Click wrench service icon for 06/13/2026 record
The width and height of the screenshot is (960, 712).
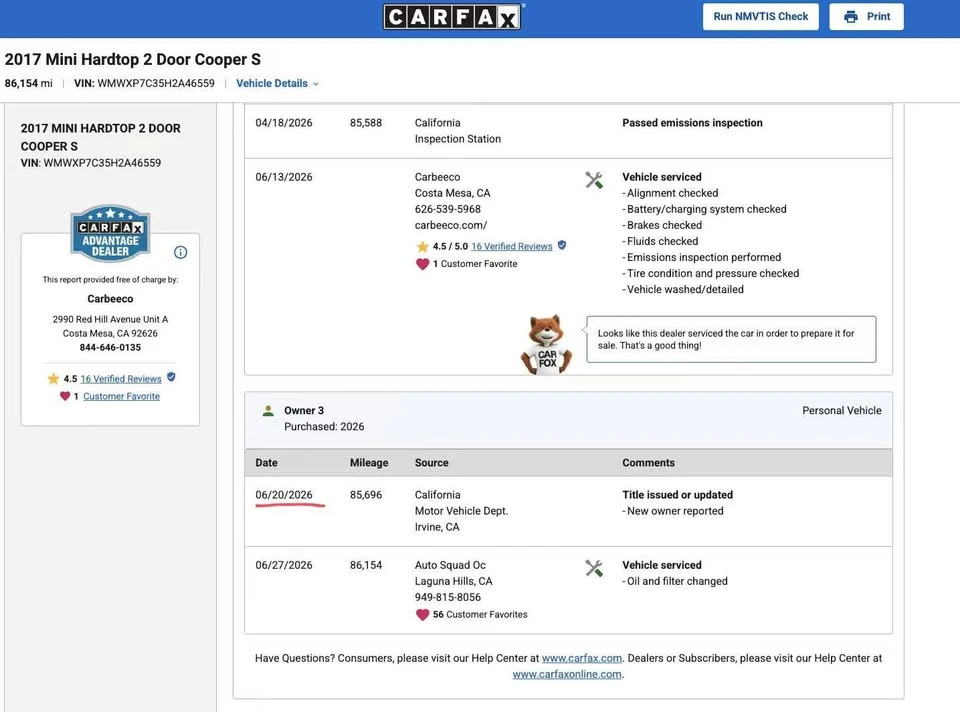pyautogui.click(x=594, y=180)
